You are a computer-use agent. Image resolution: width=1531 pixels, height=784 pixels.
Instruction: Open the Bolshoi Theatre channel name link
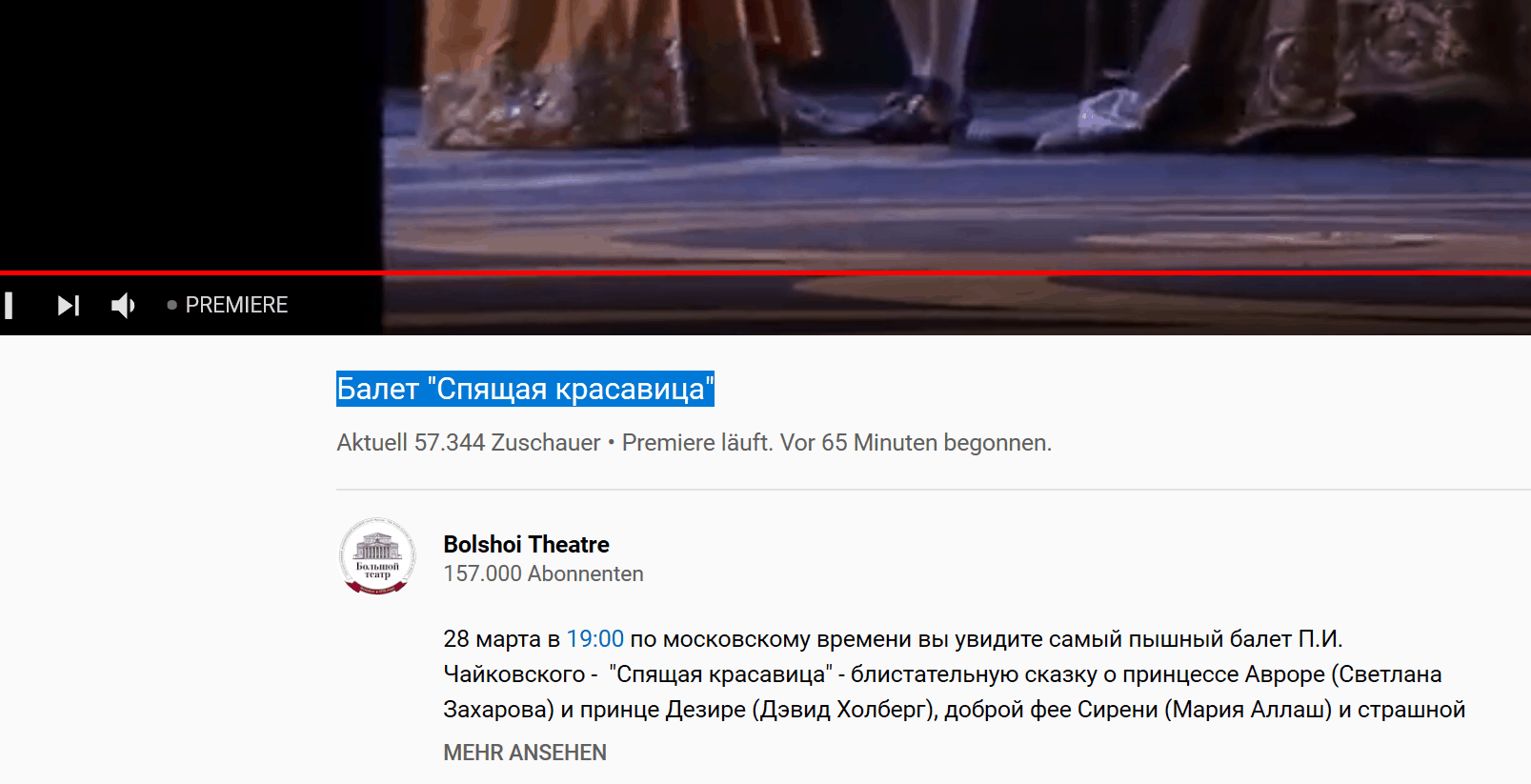point(526,544)
